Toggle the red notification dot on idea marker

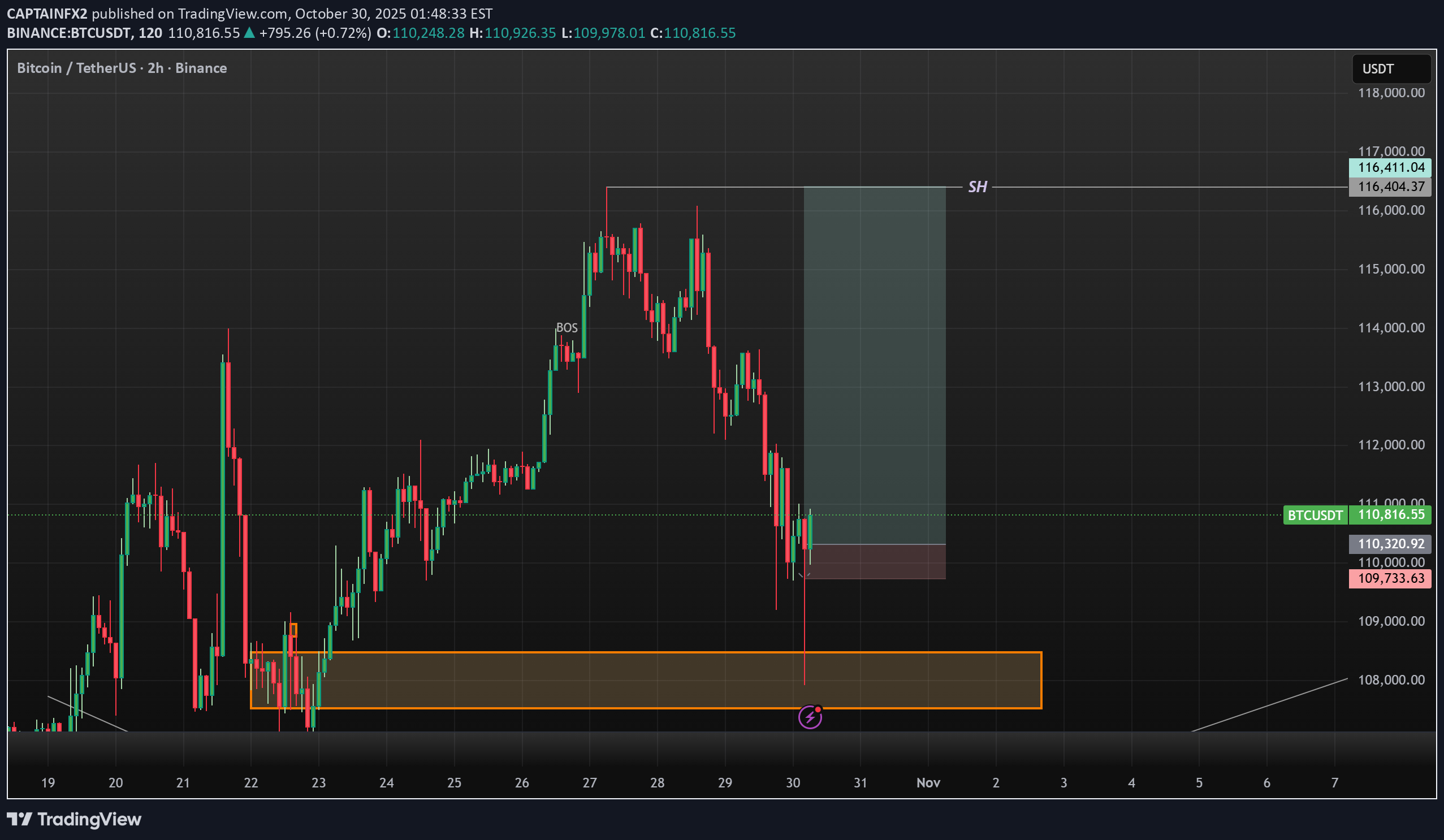[819, 709]
